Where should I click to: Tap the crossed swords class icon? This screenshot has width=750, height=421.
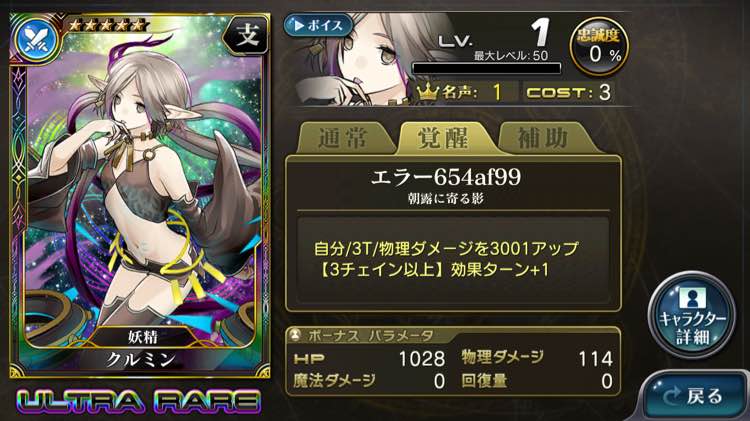coord(36,40)
